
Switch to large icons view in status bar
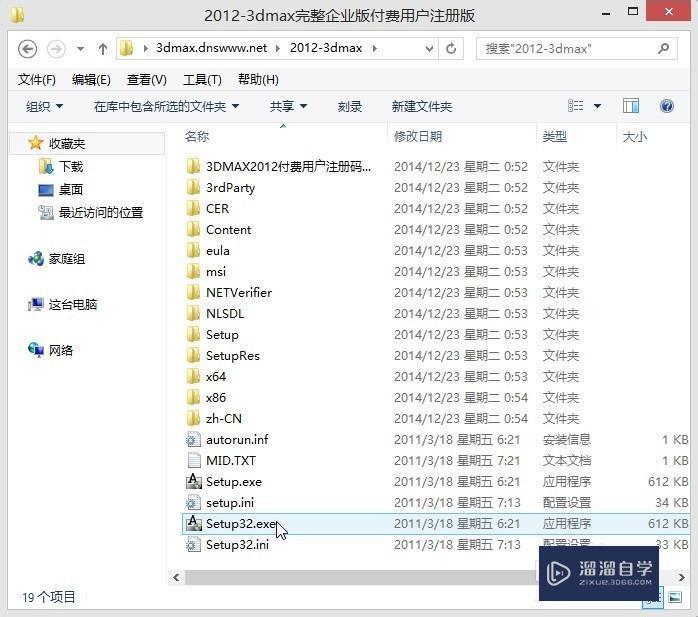(x=675, y=597)
